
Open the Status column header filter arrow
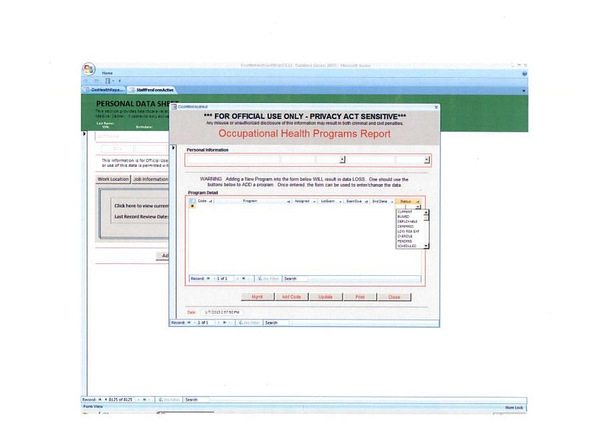tap(418, 201)
